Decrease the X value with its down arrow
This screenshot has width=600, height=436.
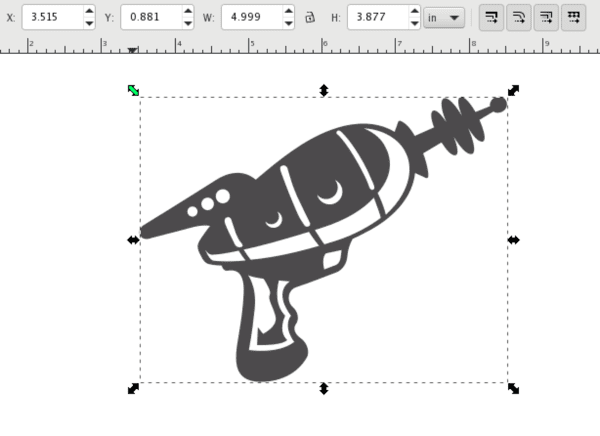point(89,23)
